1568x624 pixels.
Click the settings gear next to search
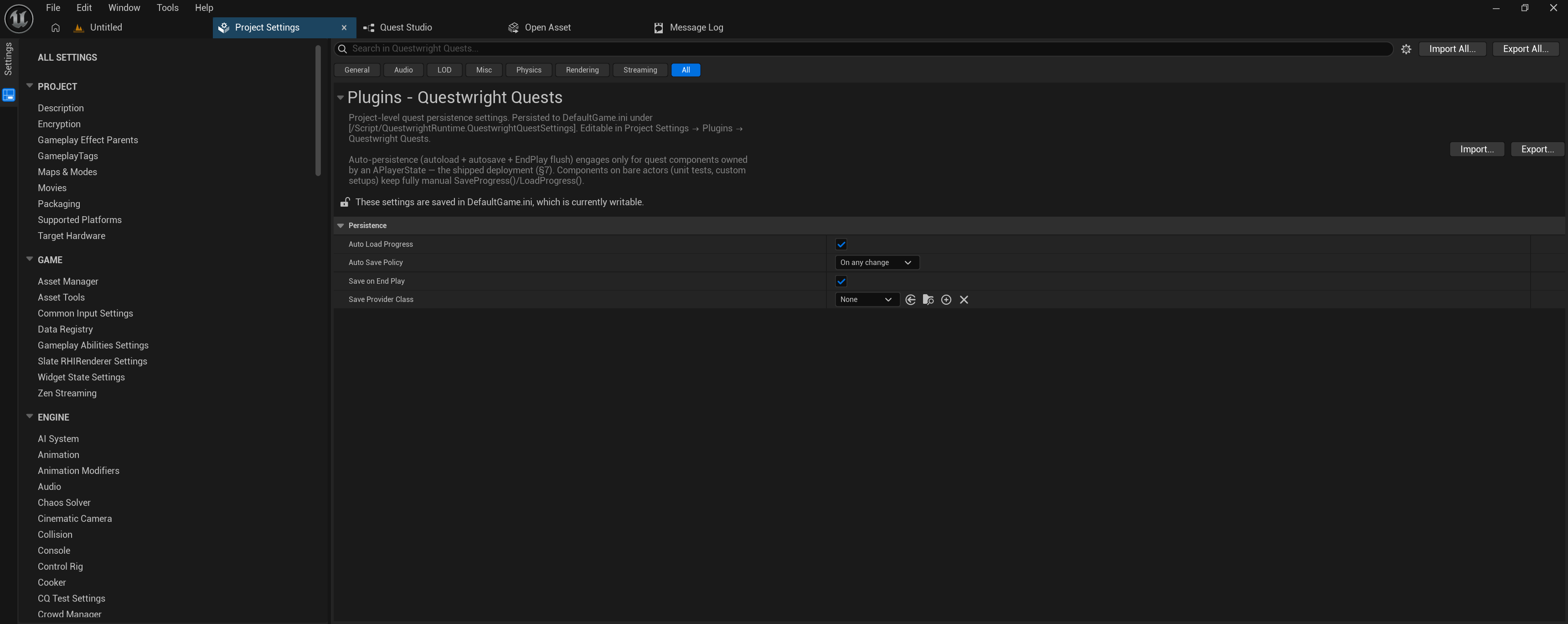coord(1405,49)
